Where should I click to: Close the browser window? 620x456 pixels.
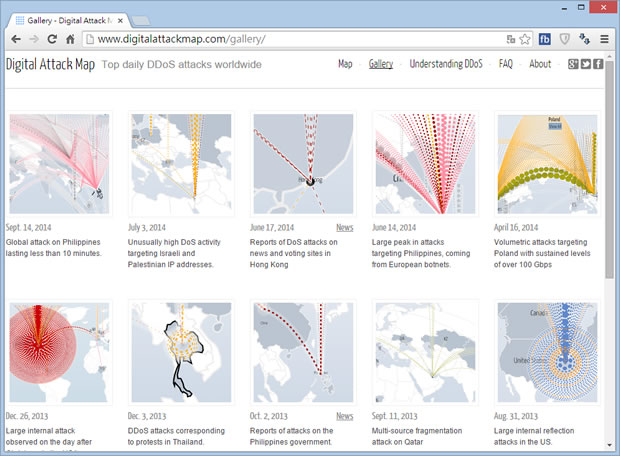tap(603, 7)
